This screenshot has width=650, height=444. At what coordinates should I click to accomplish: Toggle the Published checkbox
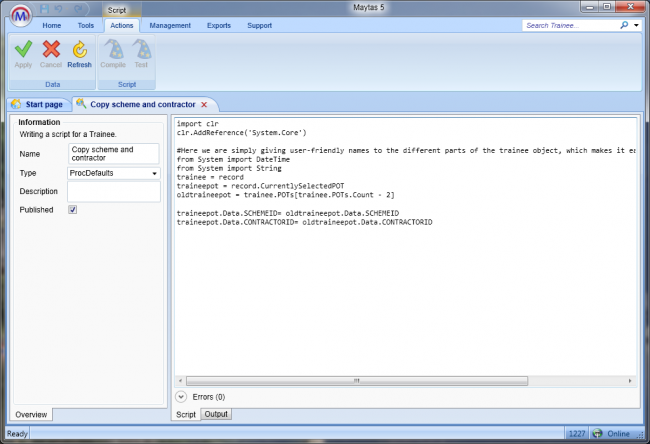(x=73, y=210)
